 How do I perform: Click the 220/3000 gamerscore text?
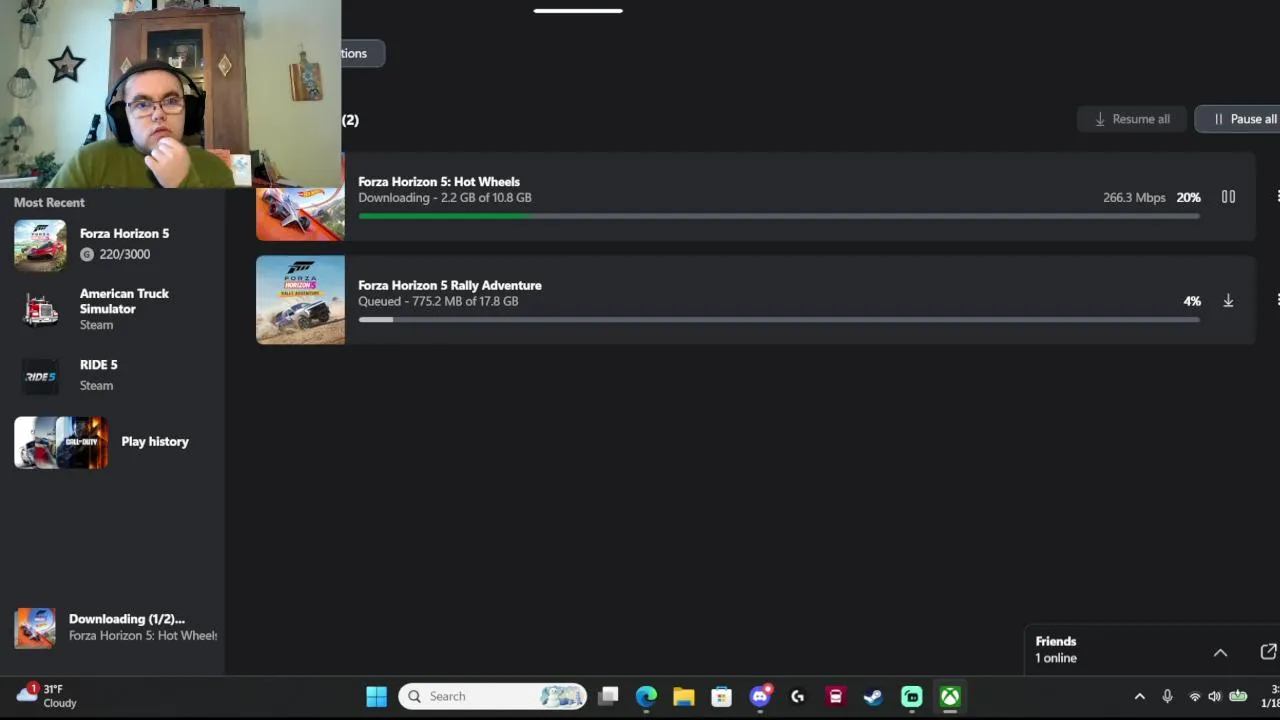[124, 254]
